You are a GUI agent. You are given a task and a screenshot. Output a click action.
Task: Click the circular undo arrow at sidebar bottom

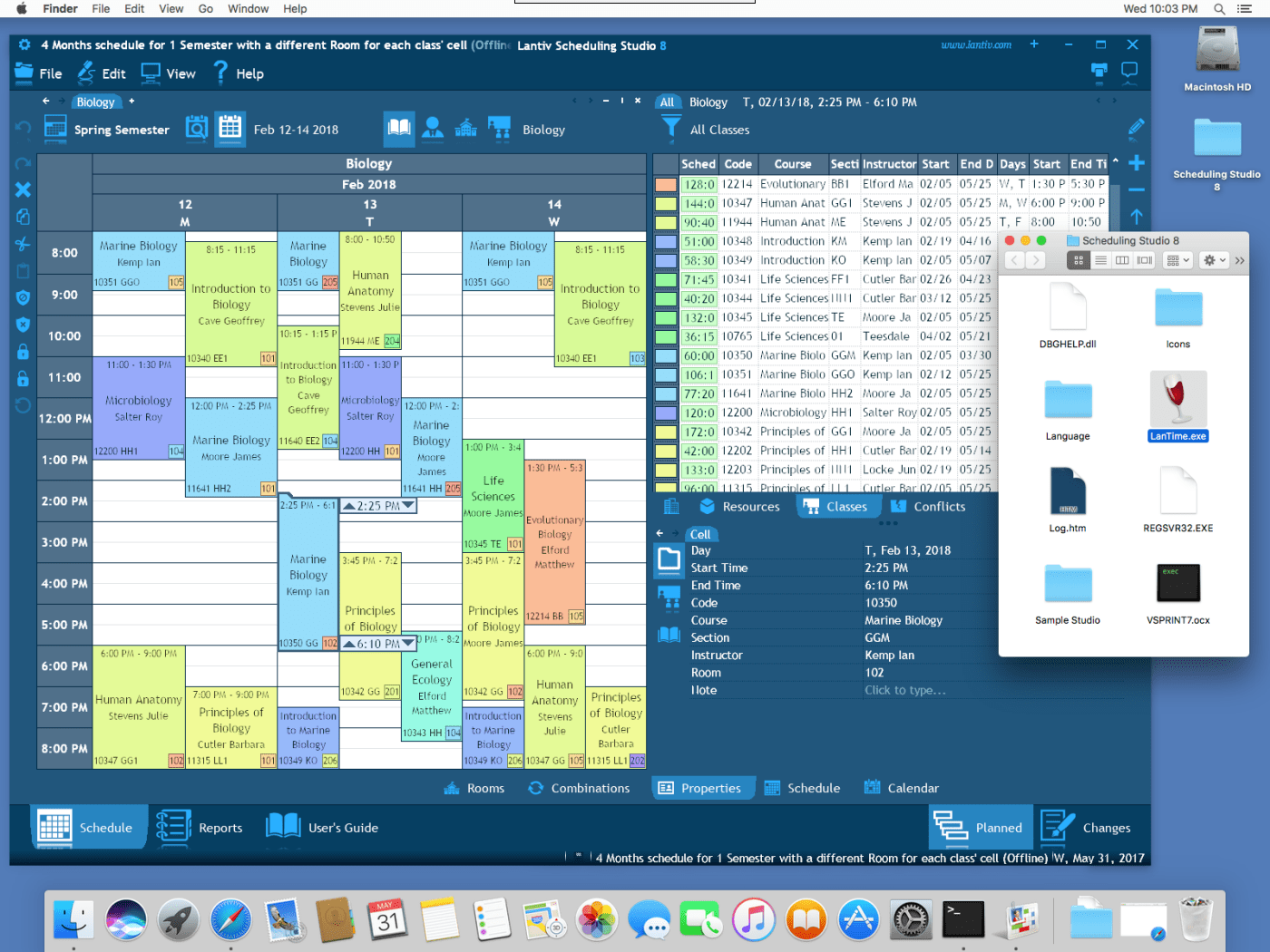tap(24, 404)
